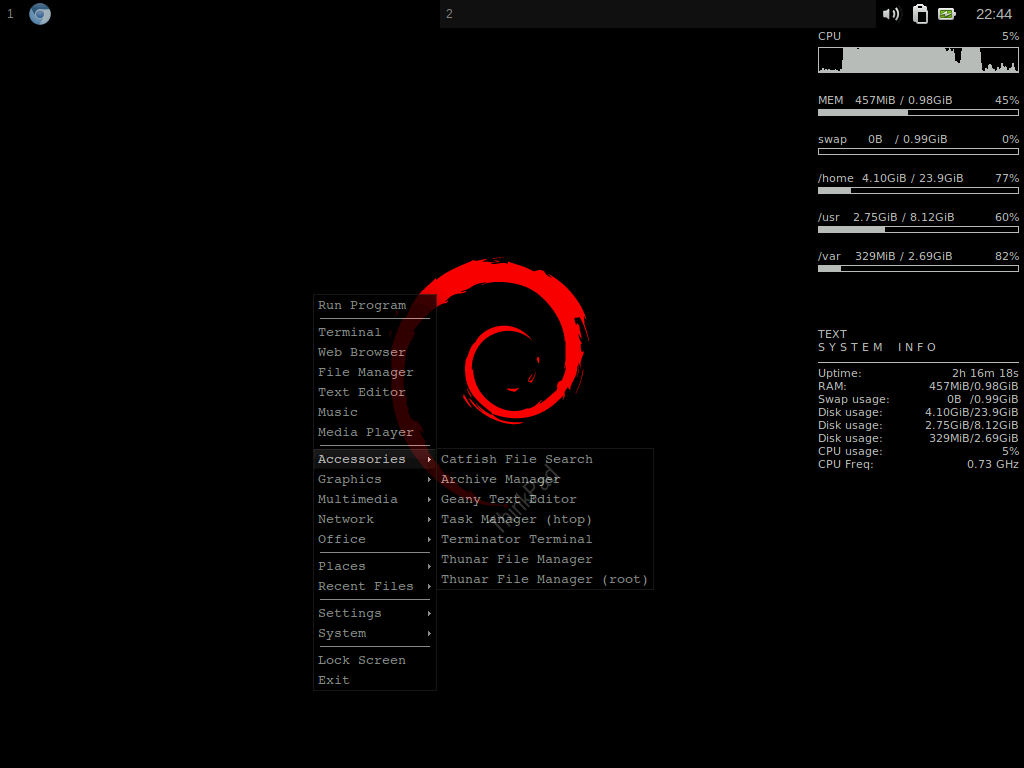Open the Chromium browser icon in taskbar
The width and height of the screenshot is (1024, 768).
[x=40, y=14]
